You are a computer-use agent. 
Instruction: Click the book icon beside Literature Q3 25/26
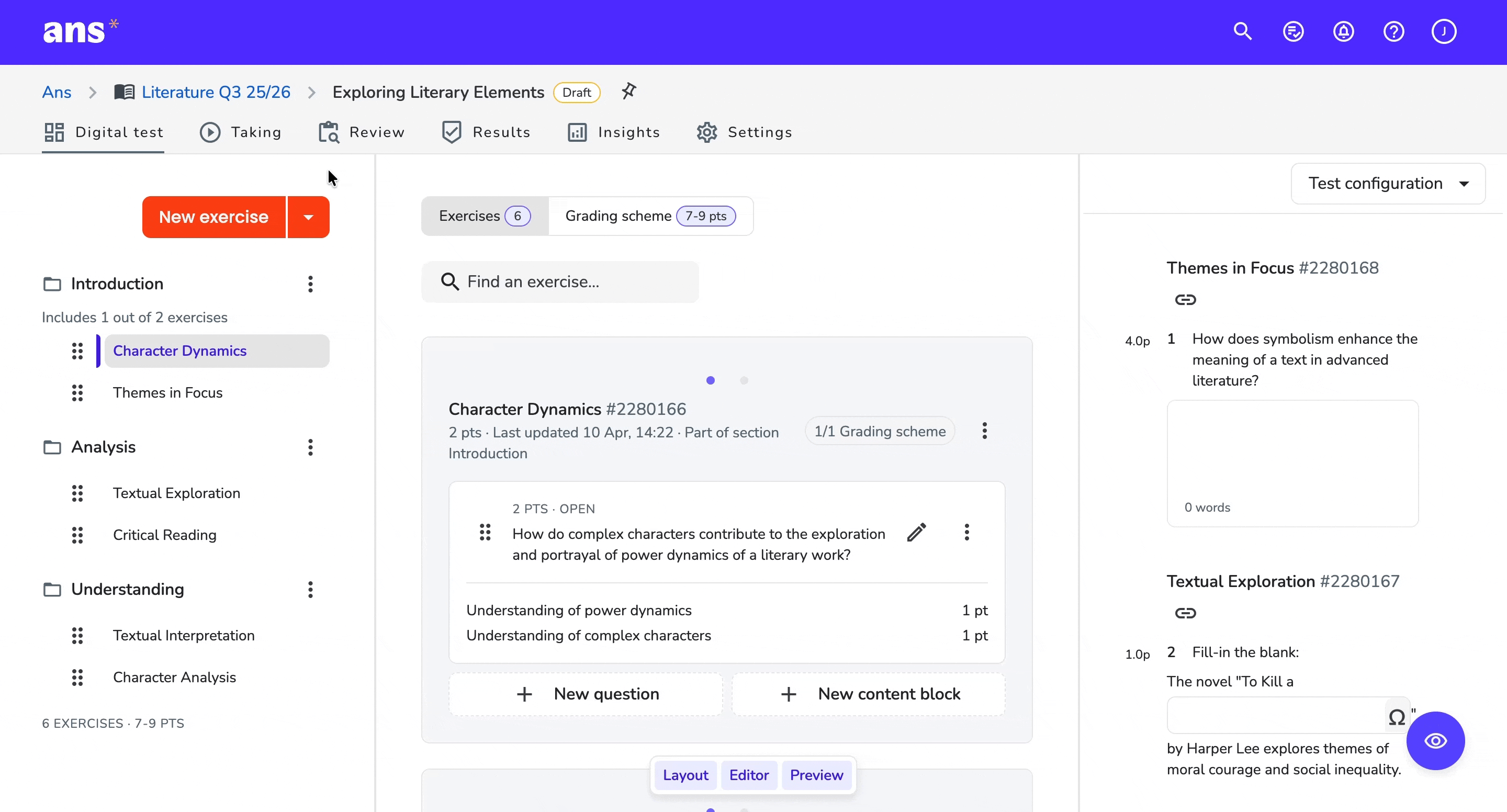(124, 92)
